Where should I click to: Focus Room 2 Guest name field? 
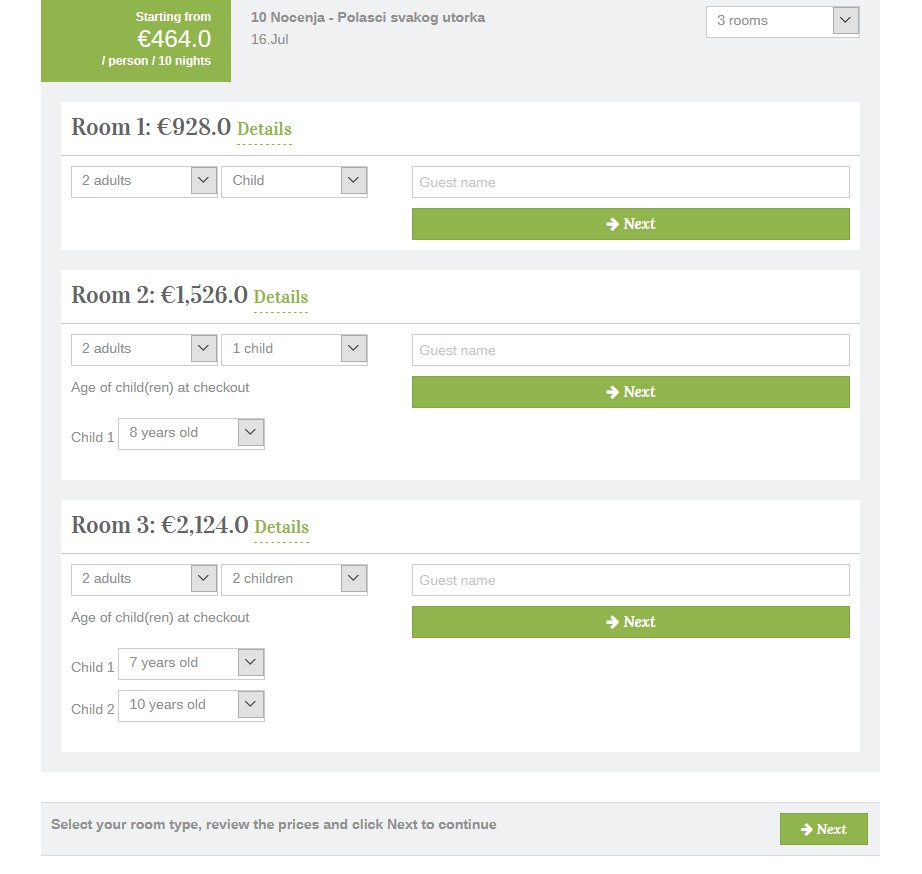[x=630, y=350]
